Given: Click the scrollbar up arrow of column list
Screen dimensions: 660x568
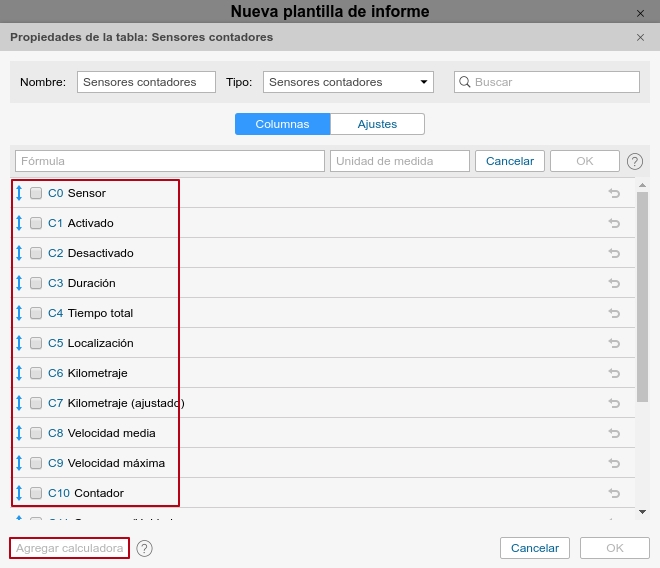Looking at the screenshot, I should (642, 184).
